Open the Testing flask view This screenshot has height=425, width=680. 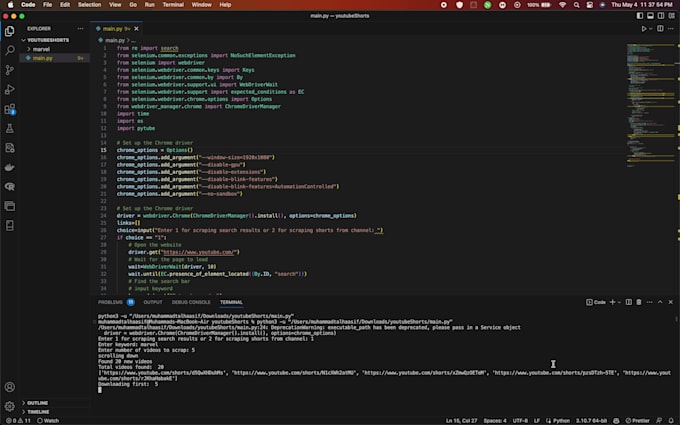coord(10,128)
